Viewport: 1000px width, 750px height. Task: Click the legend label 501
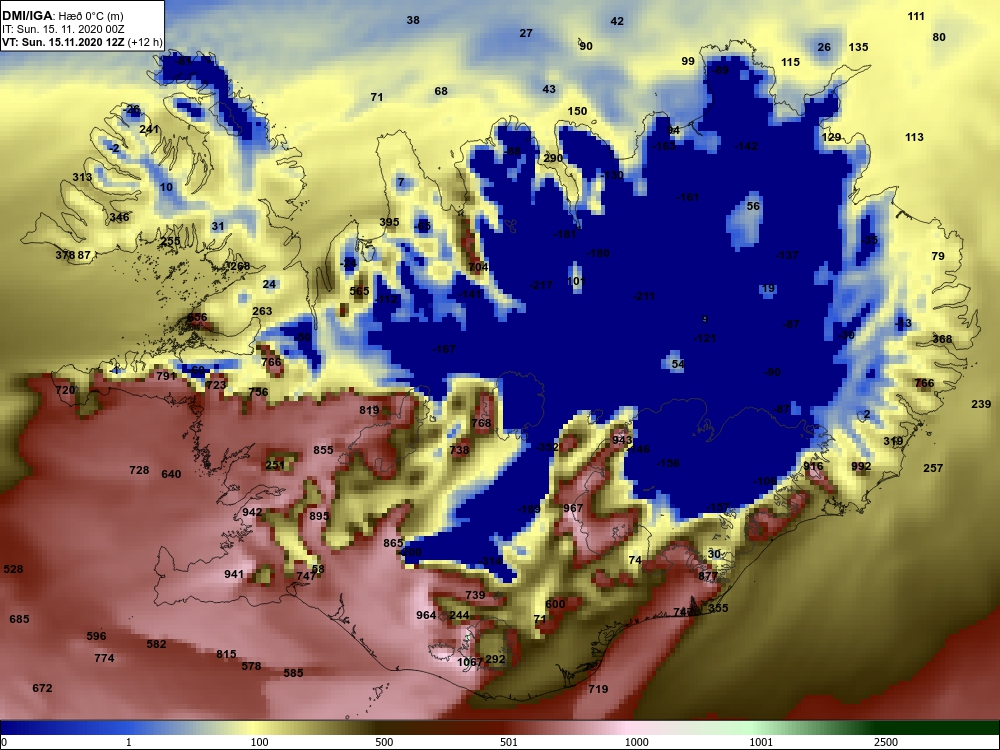coord(509,742)
